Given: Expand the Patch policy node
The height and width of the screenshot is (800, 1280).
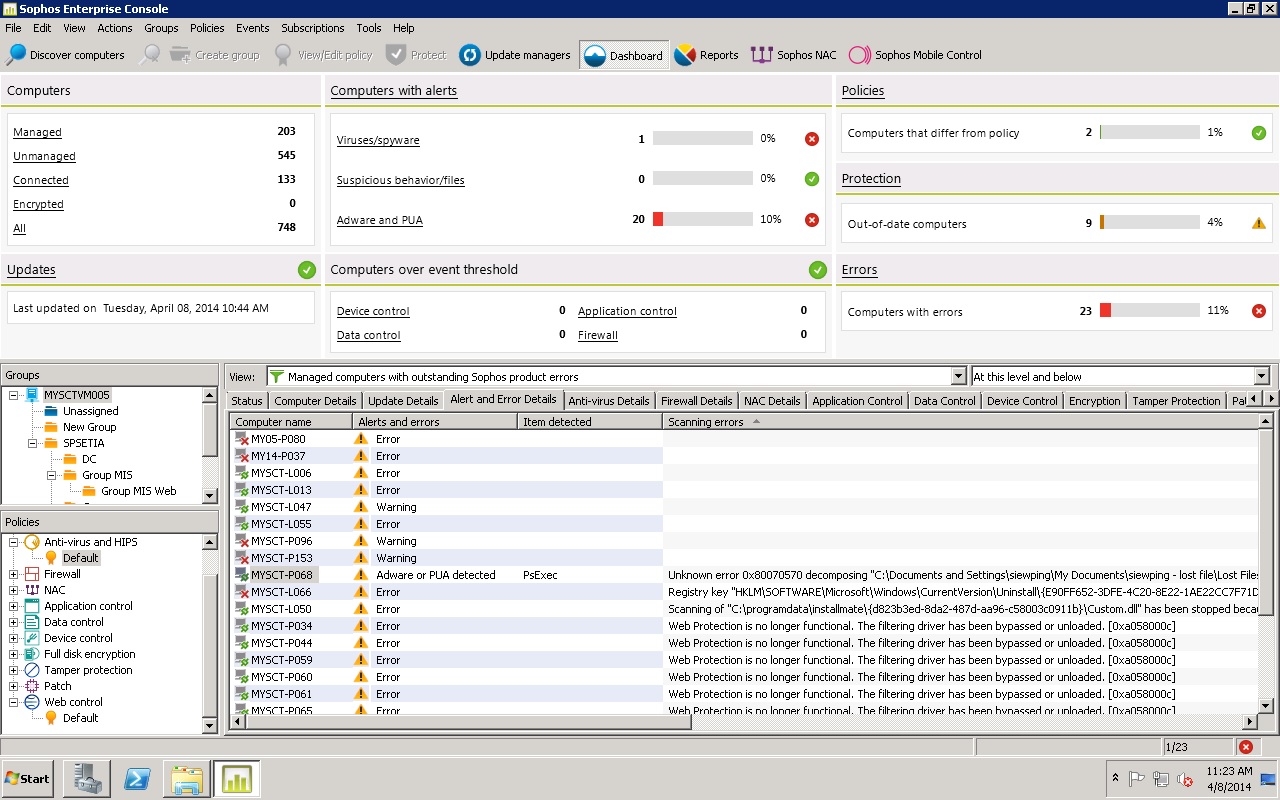Looking at the screenshot, I should coord(14,686).
